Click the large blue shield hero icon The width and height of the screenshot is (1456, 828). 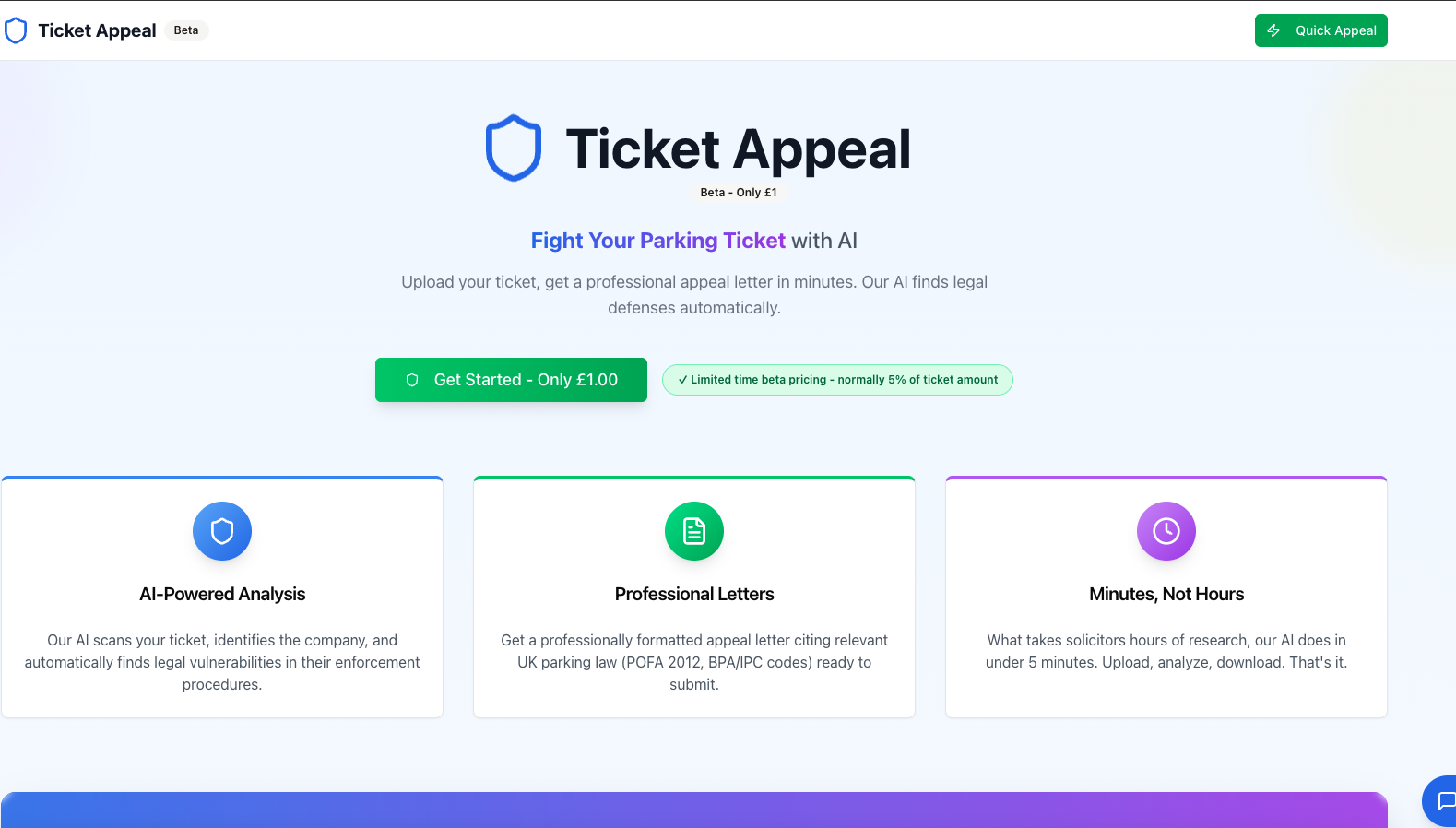pyautogui.click(x=514, y=148)
